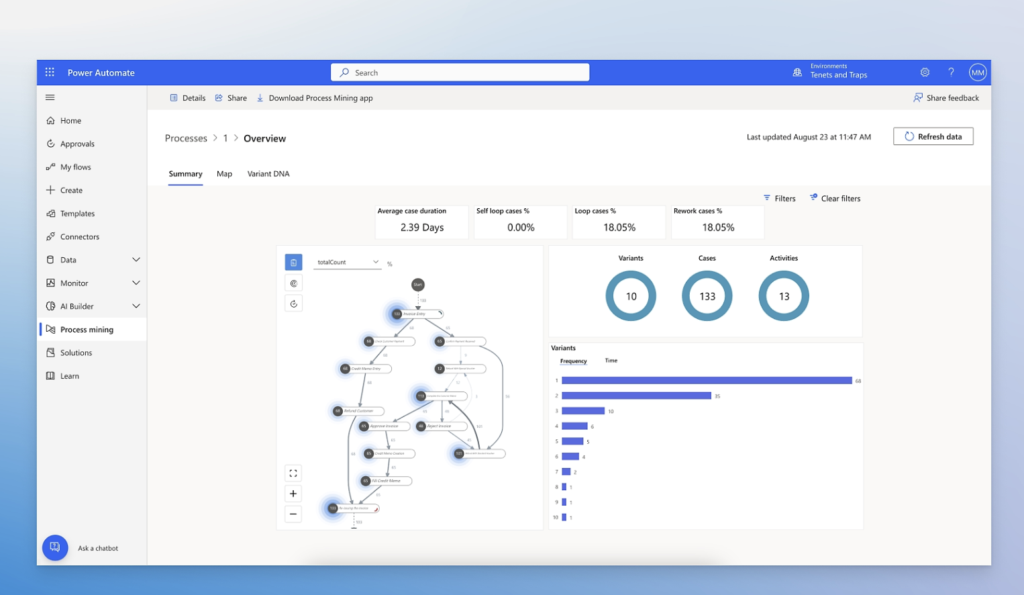Click the 2.39 Days average duration value
The image size is (1024, 595).
tap(422, 227)
